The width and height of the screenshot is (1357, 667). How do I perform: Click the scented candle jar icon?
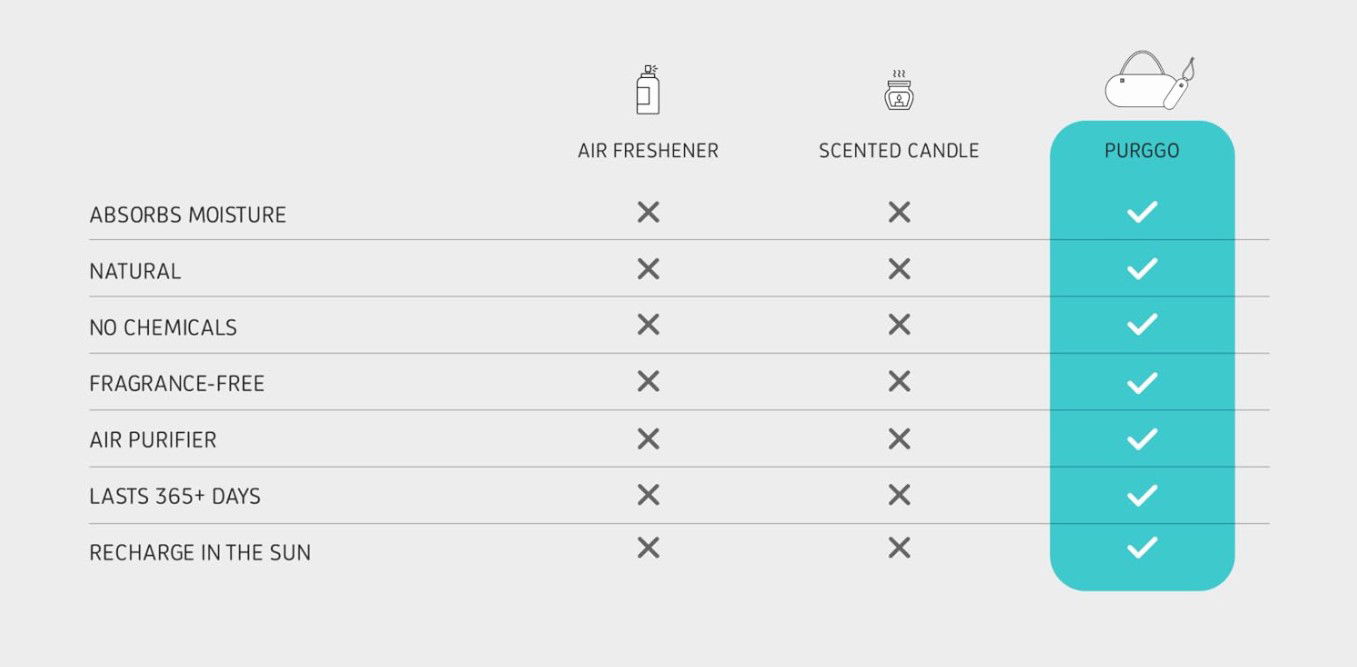[x=899, y=91]
